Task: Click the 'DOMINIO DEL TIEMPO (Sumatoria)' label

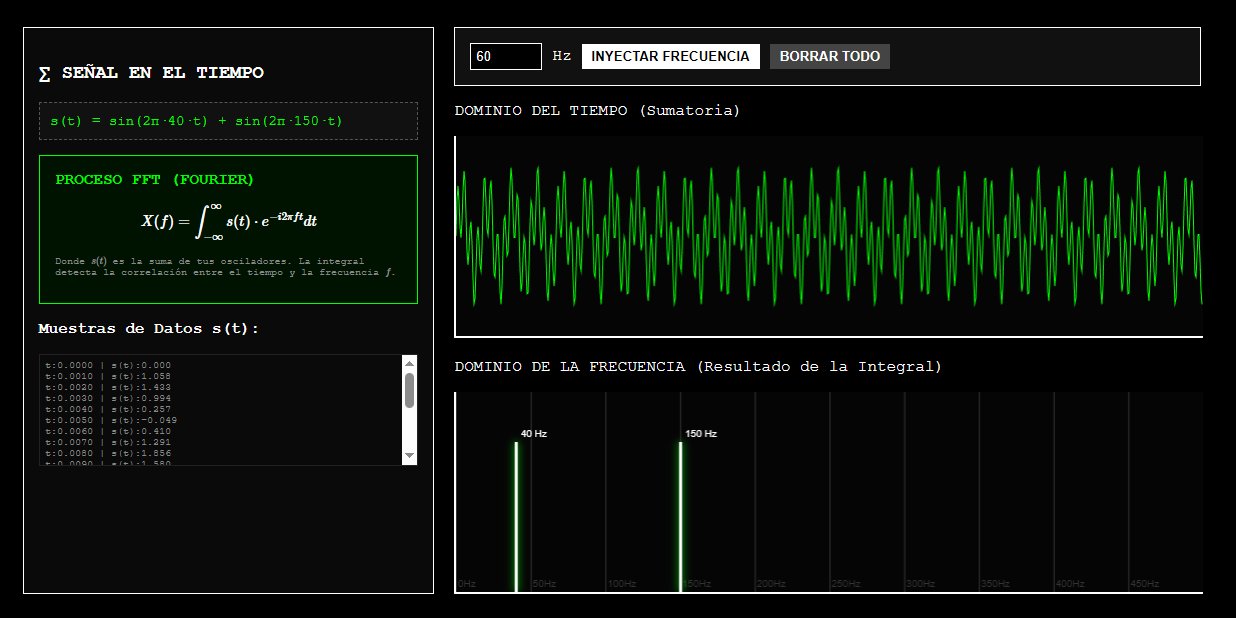Action: [597, 110]
